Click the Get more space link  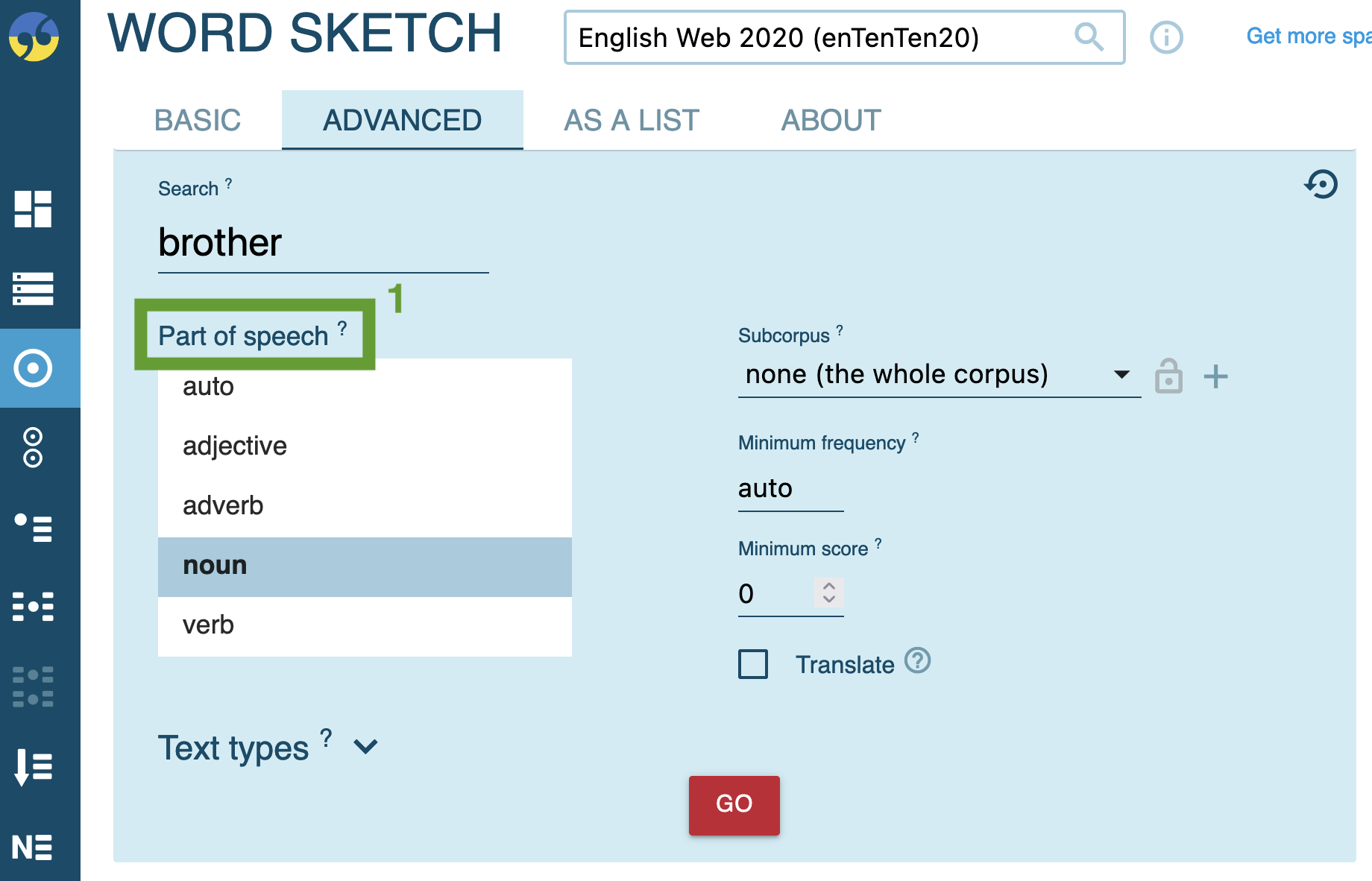[1307, 37]
